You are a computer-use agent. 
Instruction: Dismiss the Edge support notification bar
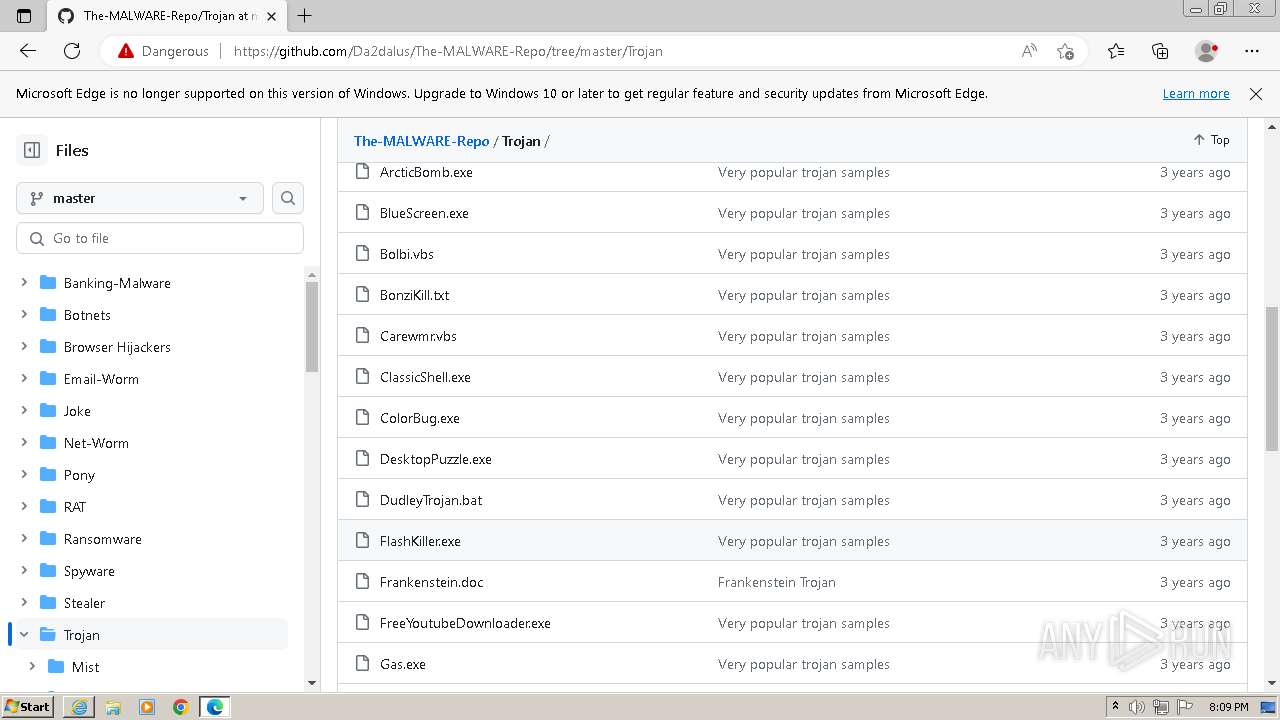click(1256, 93)
